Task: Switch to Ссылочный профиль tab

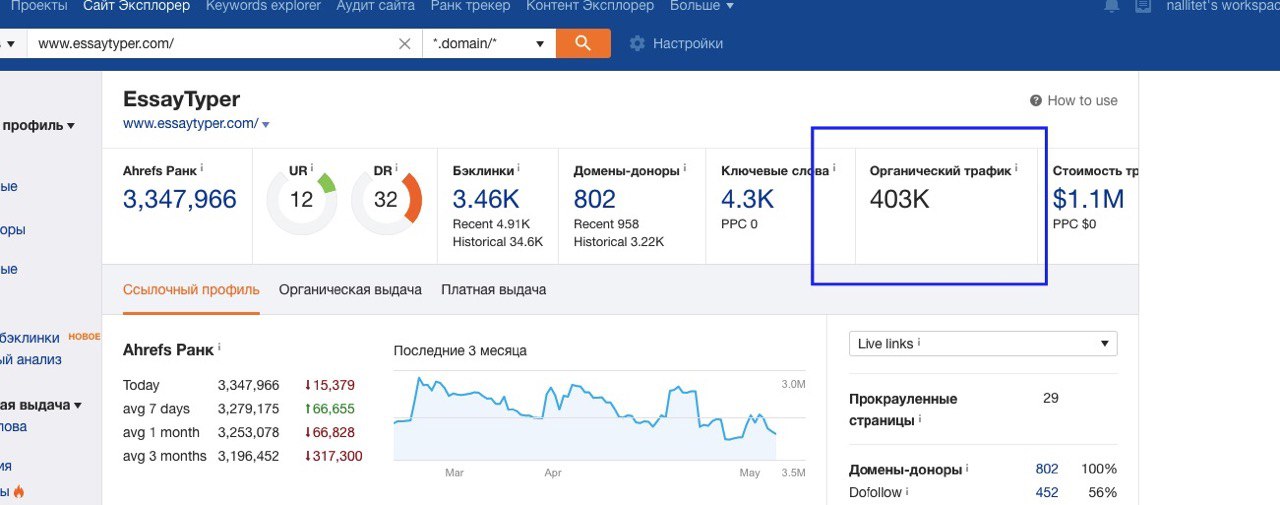Action: coord(191,290)
